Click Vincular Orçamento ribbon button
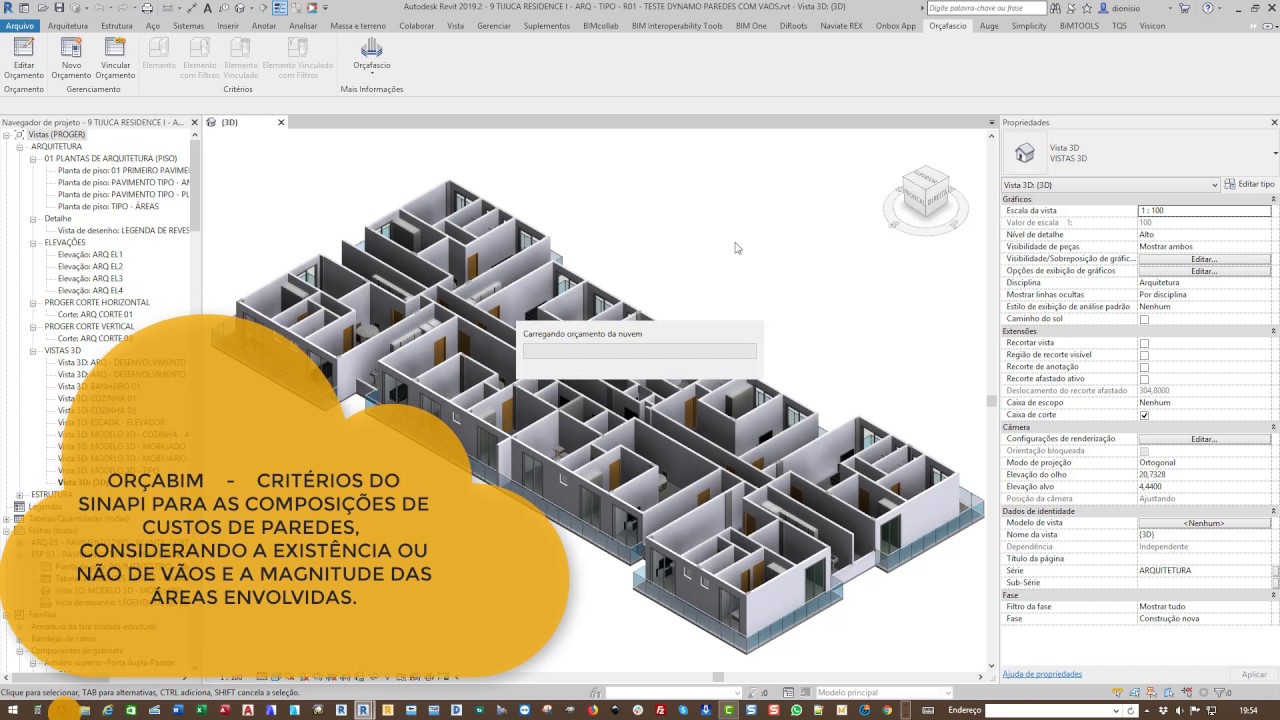The image size is (1280, 720). click(x=115, y=58)
